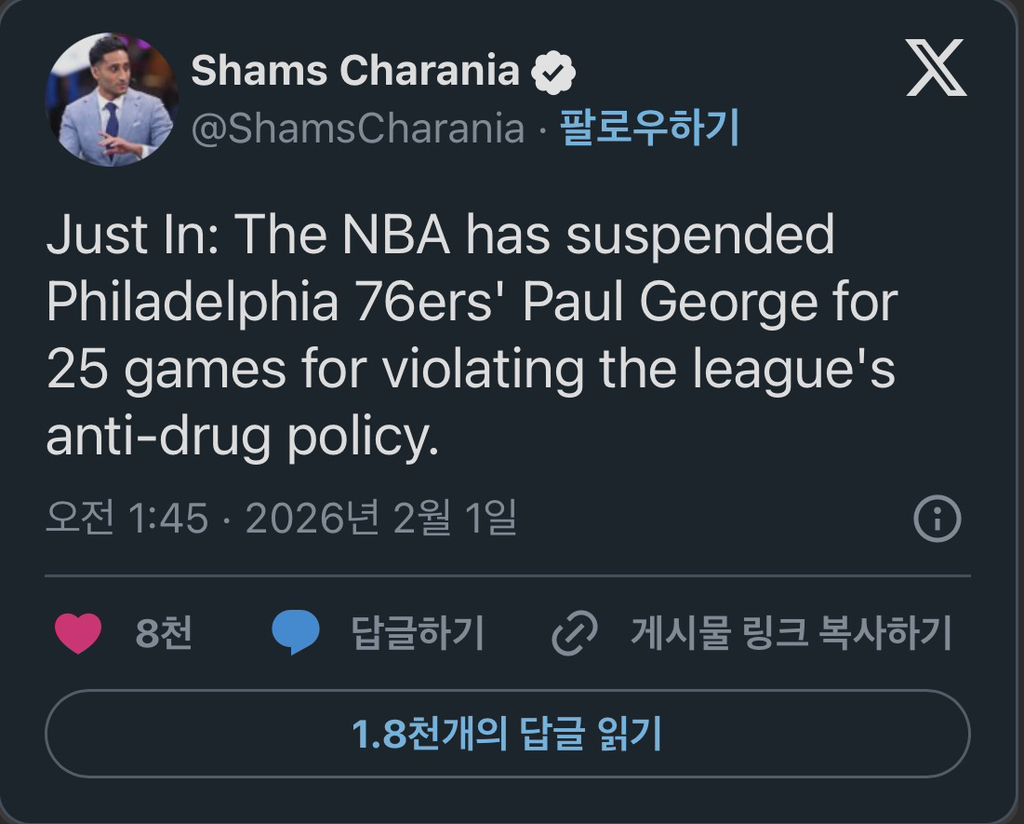
Task: Click the 2026년 2월 1일 post date
Action: coord(380,518)
